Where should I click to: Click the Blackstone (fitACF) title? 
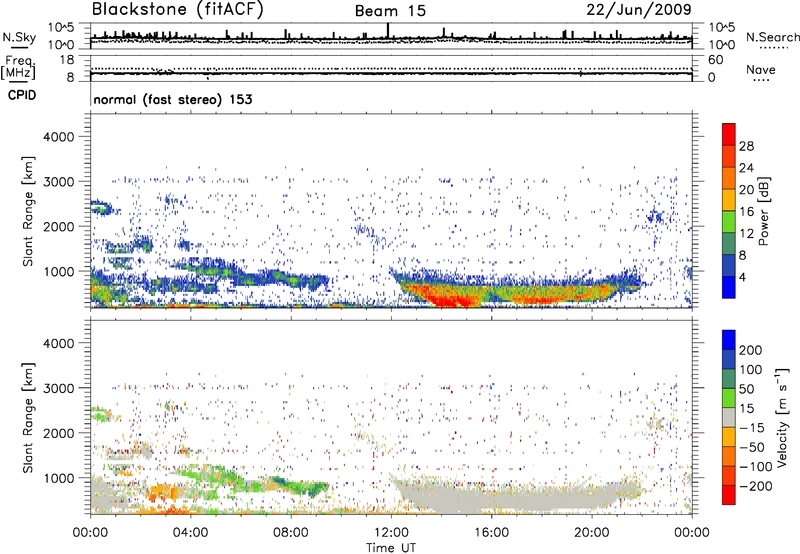(x=177, y=9)
